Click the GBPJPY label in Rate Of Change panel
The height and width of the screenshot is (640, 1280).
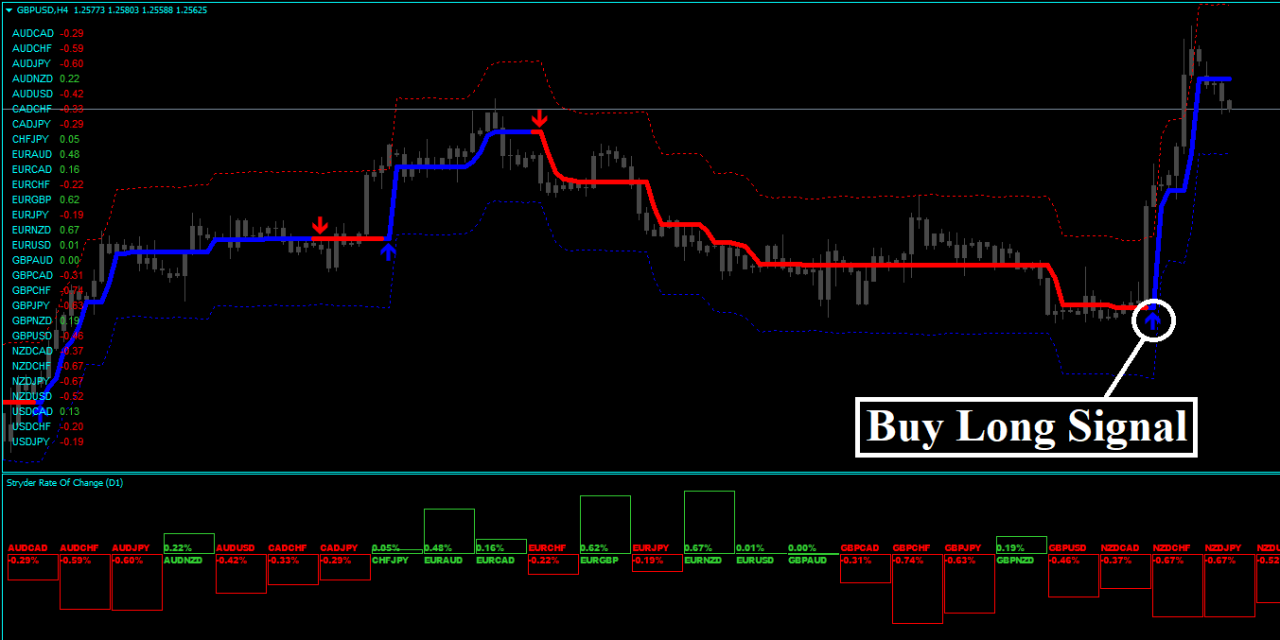964,548
